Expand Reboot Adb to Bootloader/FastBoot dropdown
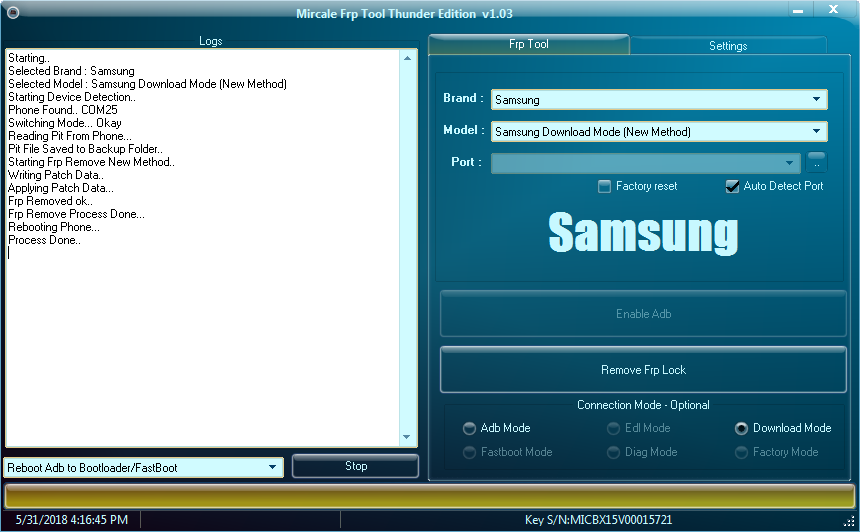 143,467
